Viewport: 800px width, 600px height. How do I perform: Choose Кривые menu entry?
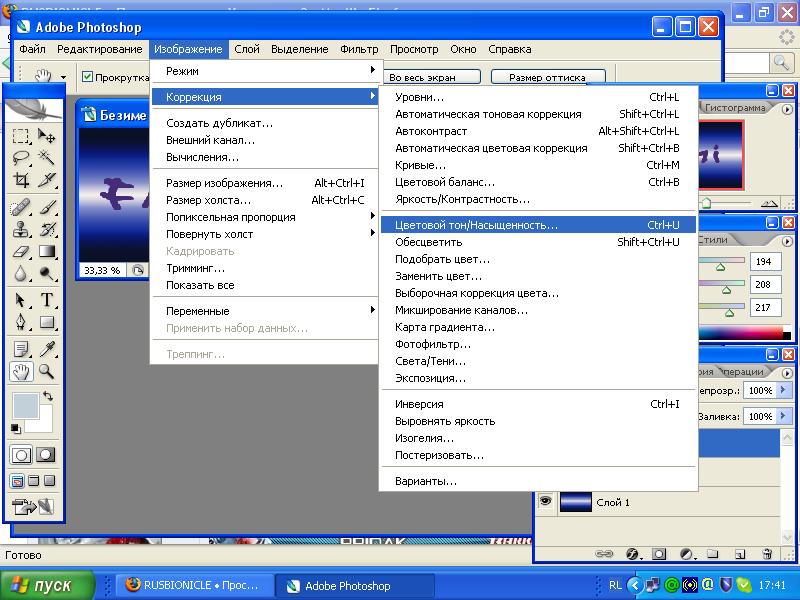pos(538,165)
